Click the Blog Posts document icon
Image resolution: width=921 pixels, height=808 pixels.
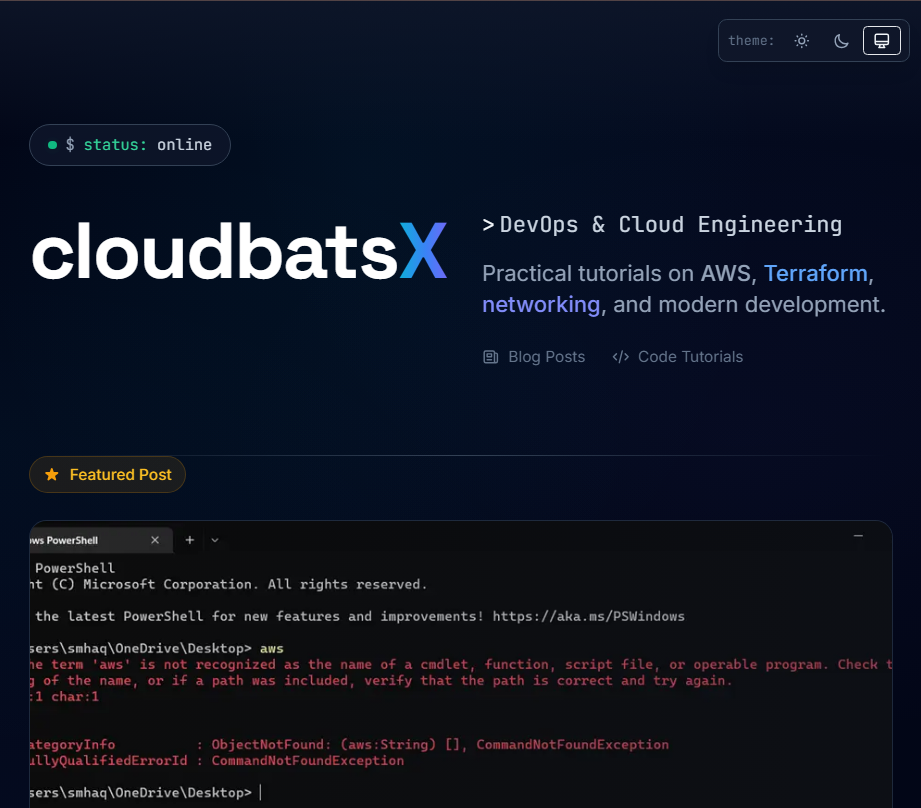490,356
